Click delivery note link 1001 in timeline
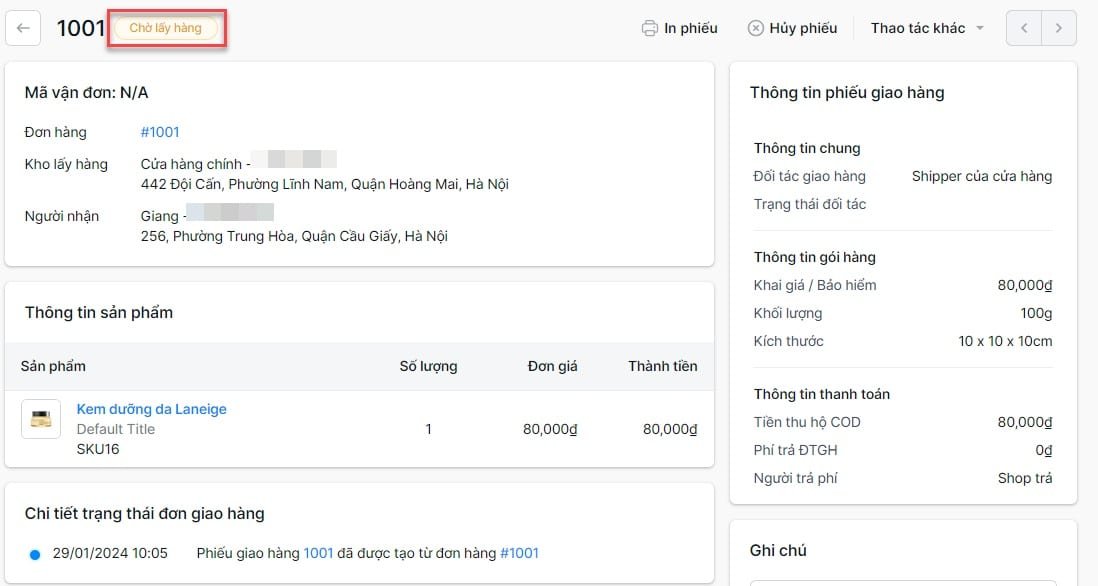Viewport: 1098px width, 586px height. [316, 552]
